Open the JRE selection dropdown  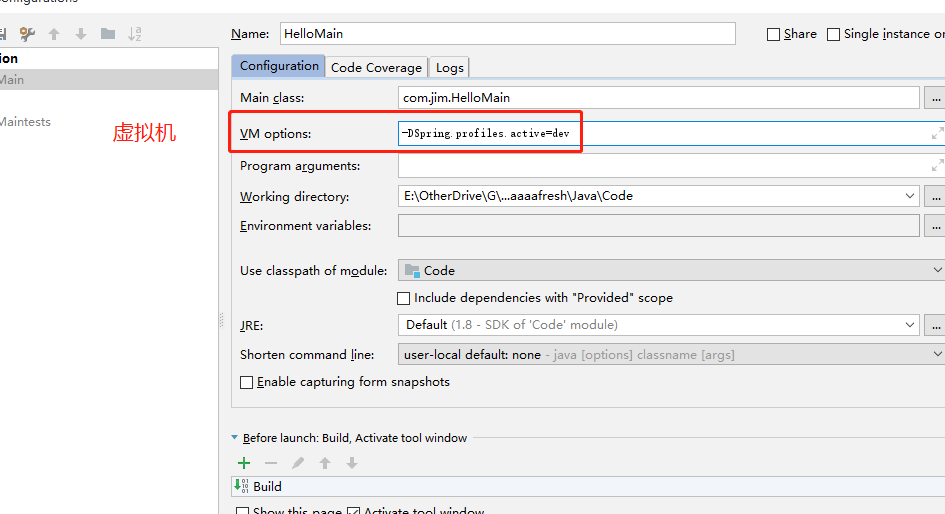tap(909, 325)
